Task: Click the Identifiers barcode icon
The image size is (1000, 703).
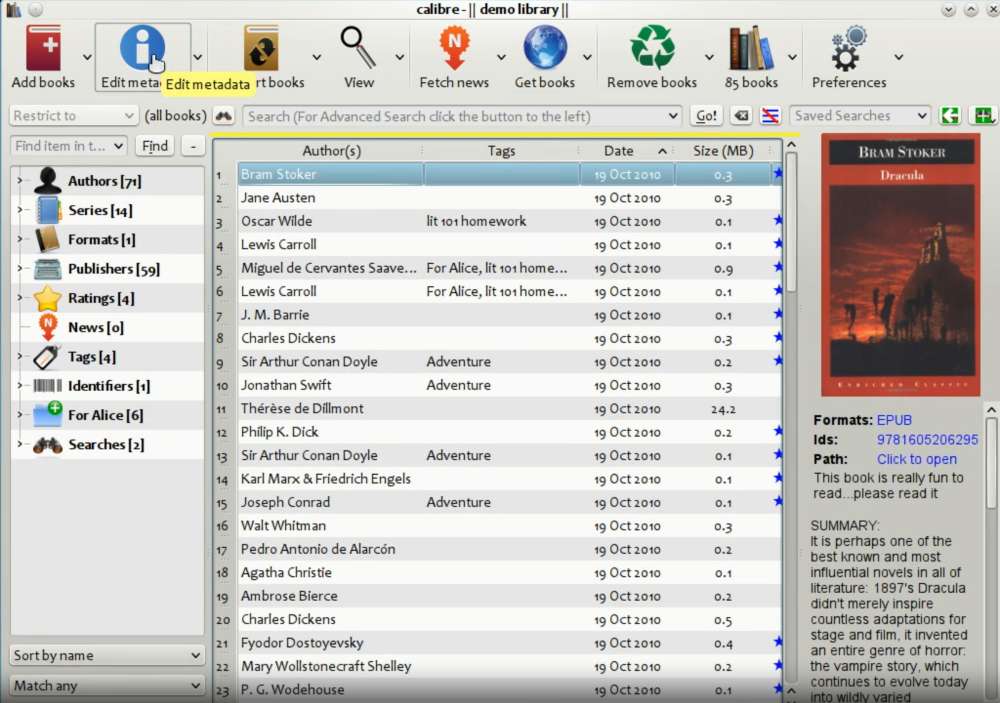Action: point(47,385)
